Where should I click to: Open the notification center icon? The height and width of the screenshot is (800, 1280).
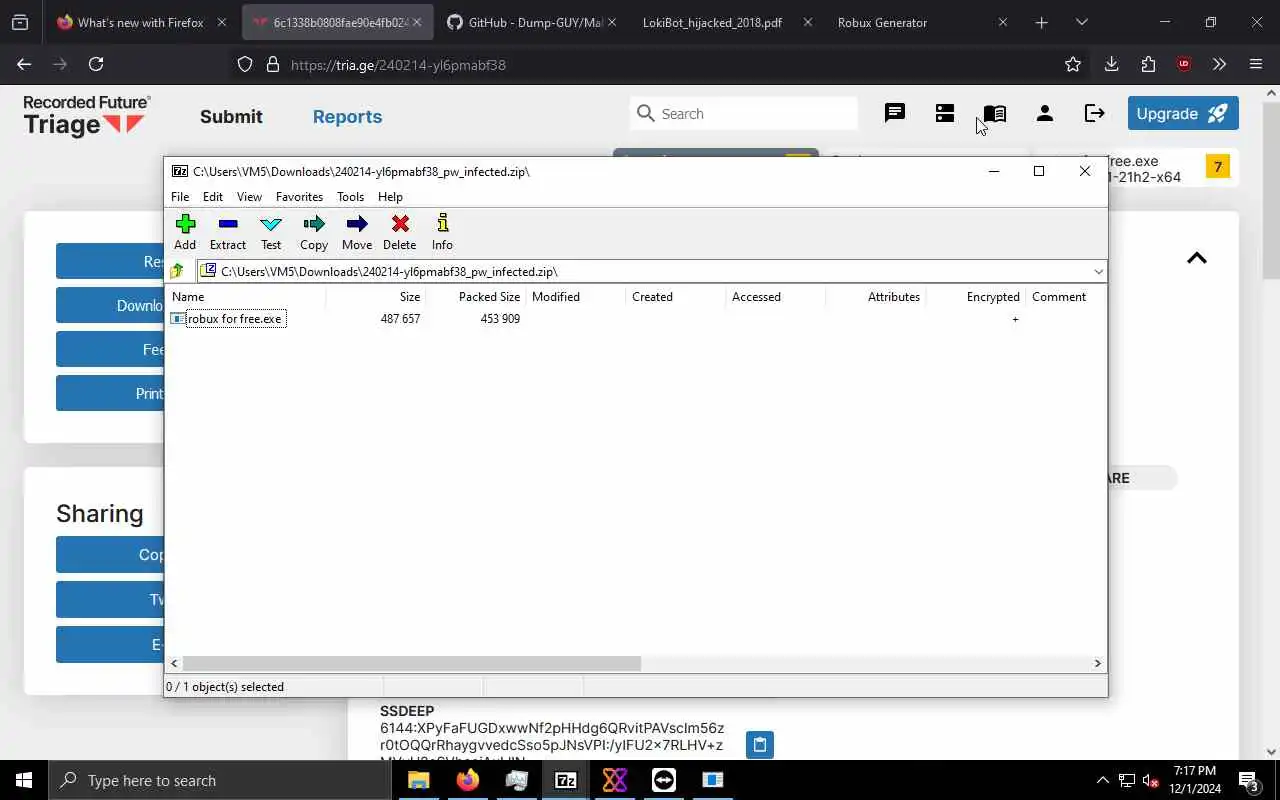point(1249,780)
